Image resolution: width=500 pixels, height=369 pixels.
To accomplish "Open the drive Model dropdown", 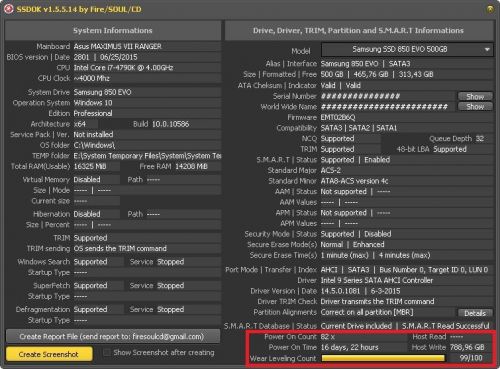I will [x=407, y=50].
